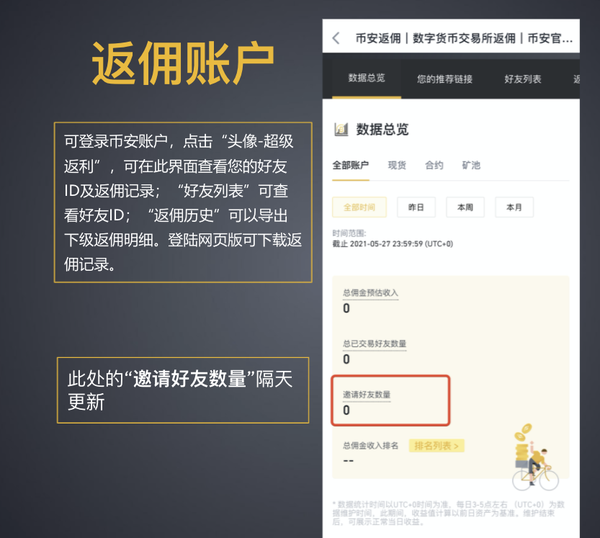Choose the 全部时间 time filter
Image resolution: width=600 pixels, height=538 pixels.
tap(359, 207)
